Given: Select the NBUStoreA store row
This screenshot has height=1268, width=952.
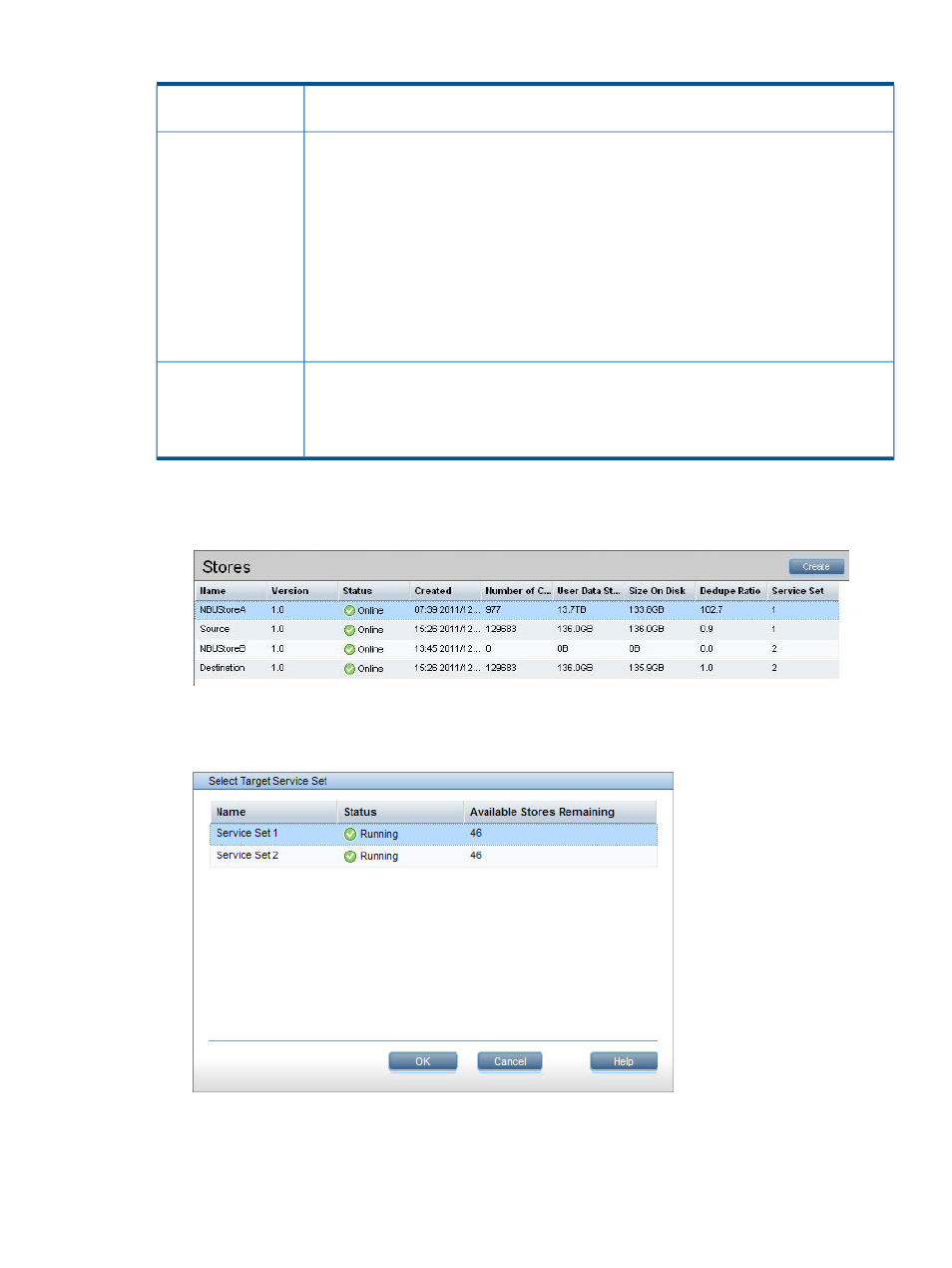Looking at the screenshot, I should point(517,610).
